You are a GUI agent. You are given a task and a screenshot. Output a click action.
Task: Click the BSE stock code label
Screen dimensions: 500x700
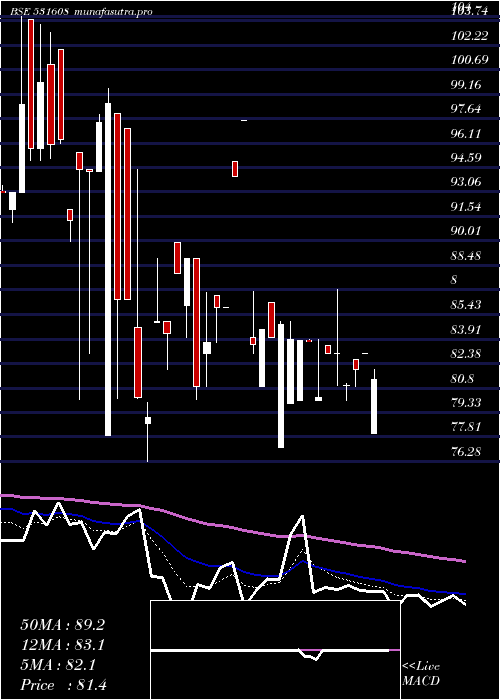[39, 12]
